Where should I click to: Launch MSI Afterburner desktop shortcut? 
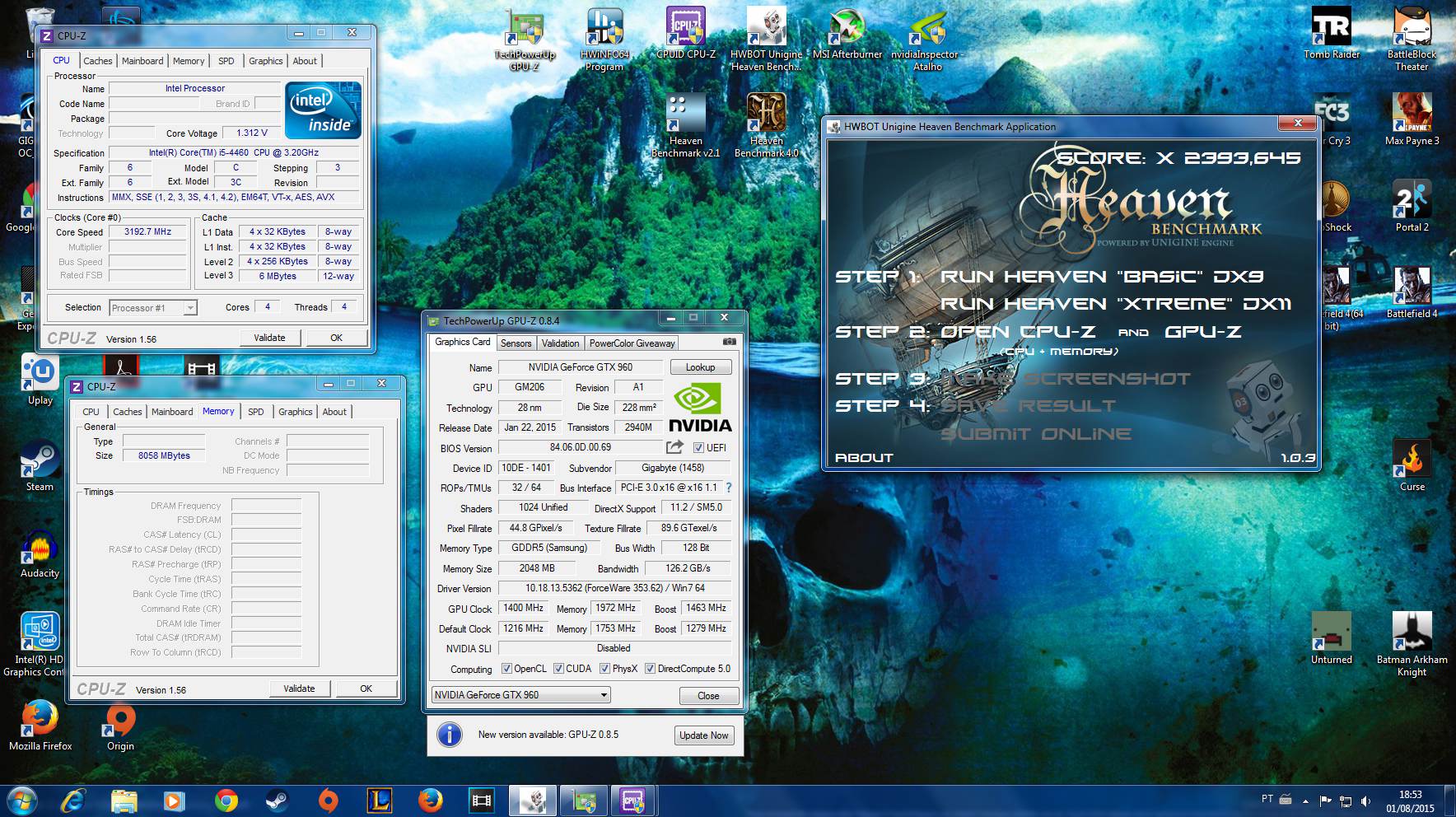[847, 35]
